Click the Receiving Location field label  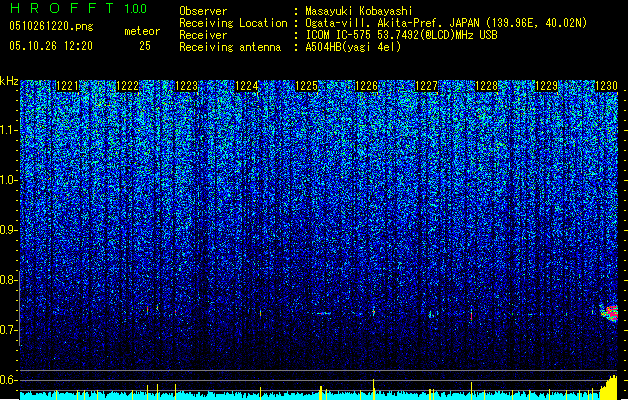pos(233,23)
